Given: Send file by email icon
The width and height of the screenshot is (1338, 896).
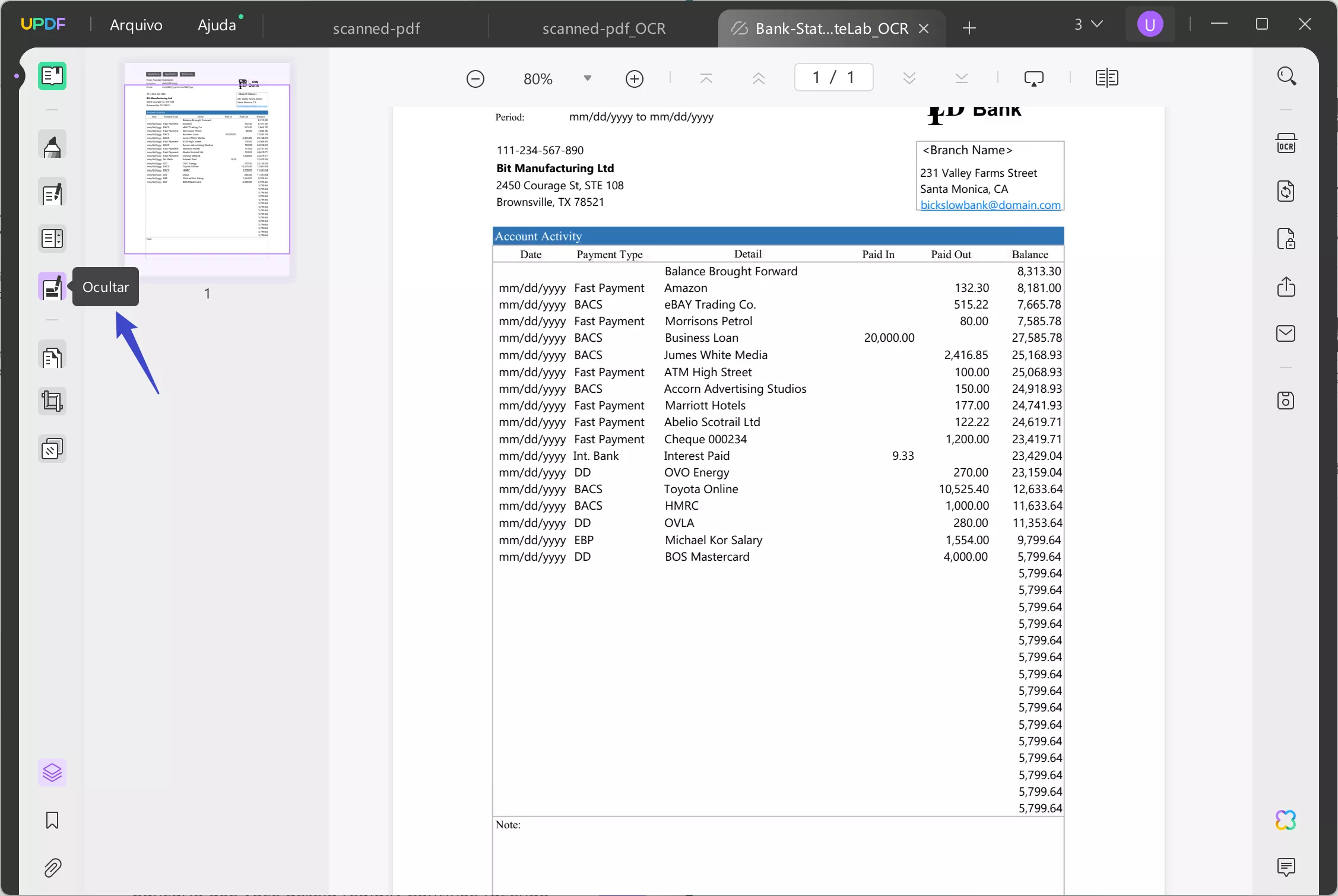Looking at the screenshot, I should (x=1286, y=333).
